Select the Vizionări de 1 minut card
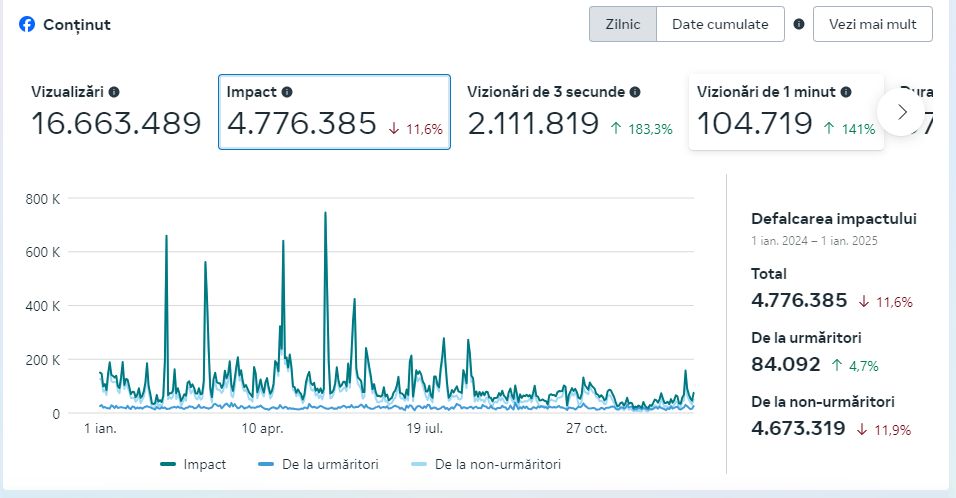Screen dimensions: 956x498 click(786, 111)
